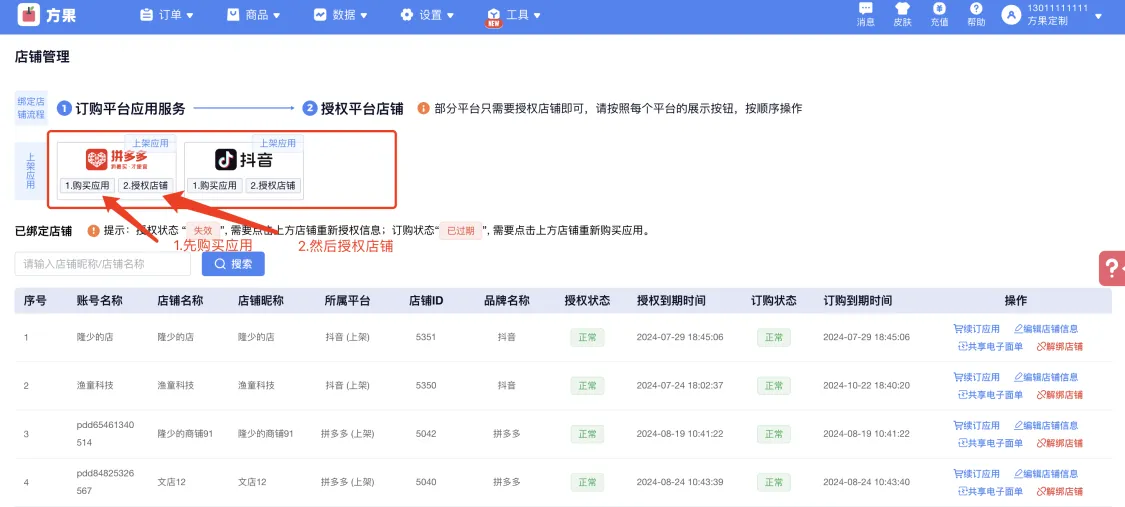Click the 抖音 platform logo
1125x507 pixels.
pos(244,160)
